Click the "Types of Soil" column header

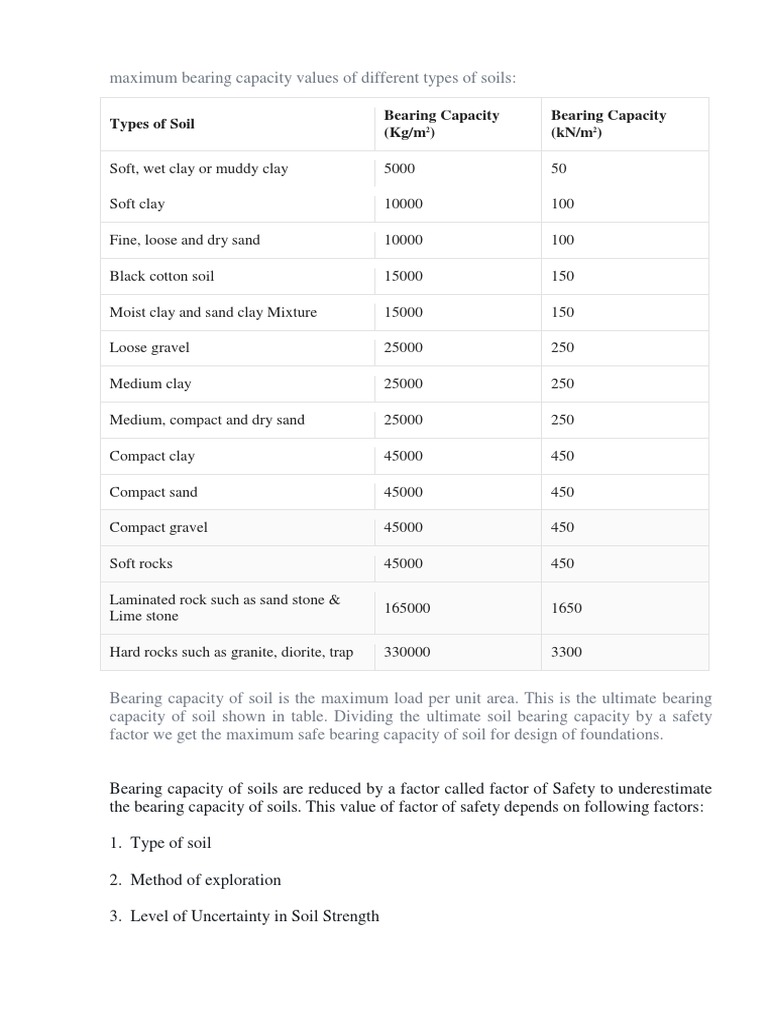pos(152,124)
